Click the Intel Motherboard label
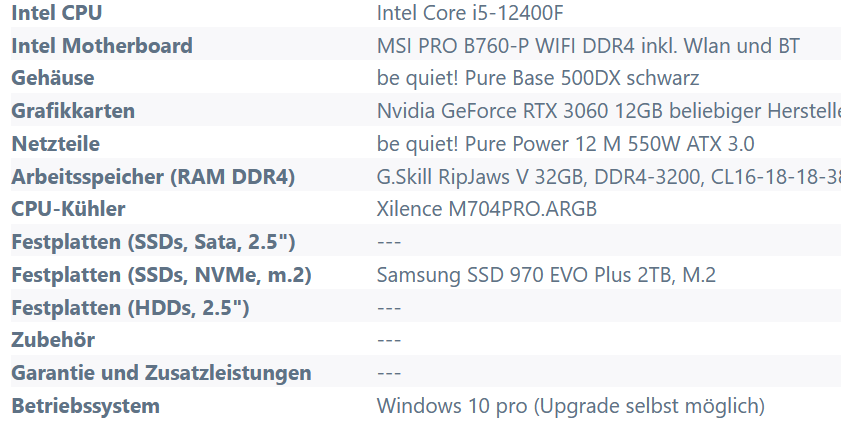The image size is (841, 429). click(x=102, y=46)
